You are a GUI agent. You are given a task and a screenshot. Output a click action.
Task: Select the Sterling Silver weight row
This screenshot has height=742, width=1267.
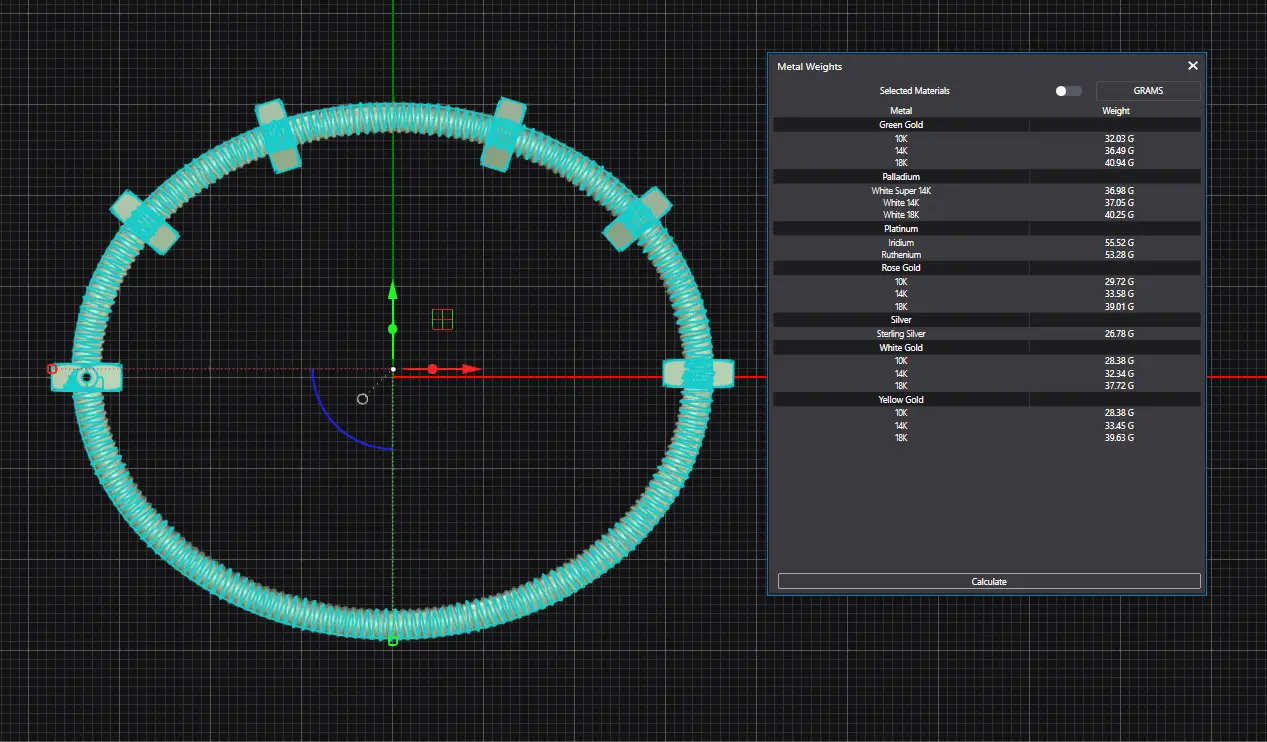986,334
